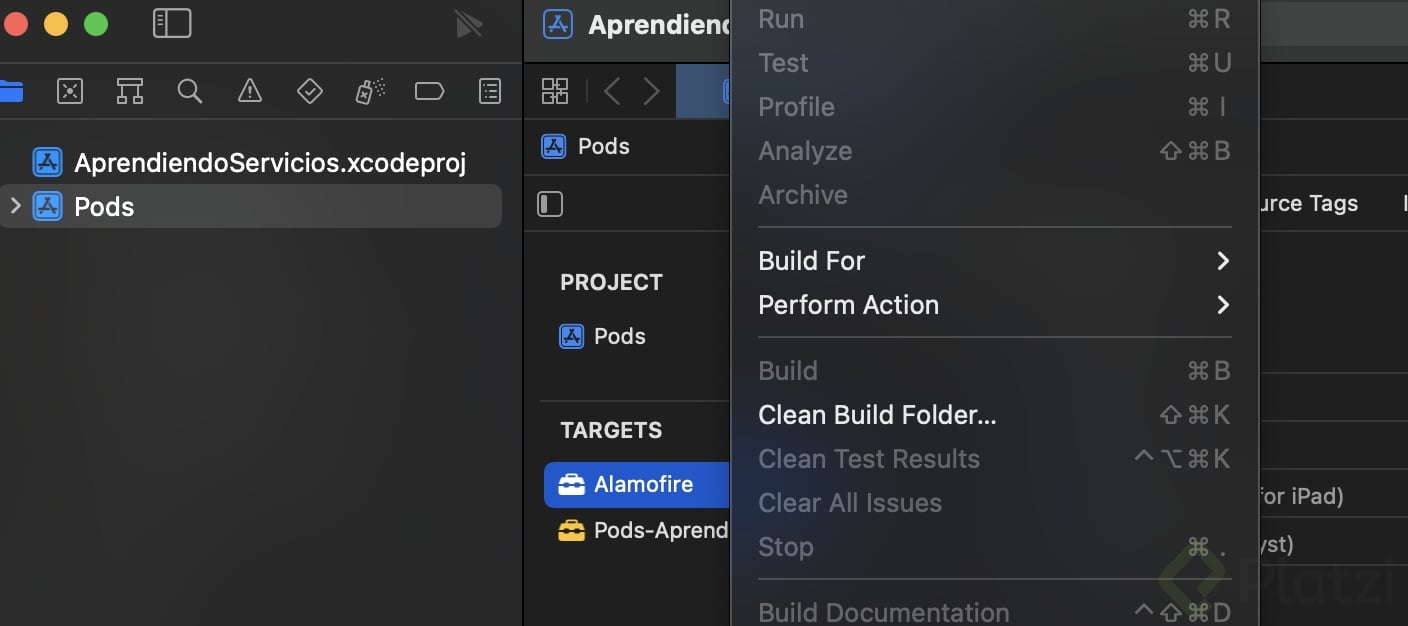Go back with the left chevron
1408x626 pixels.
pos(612,92)
